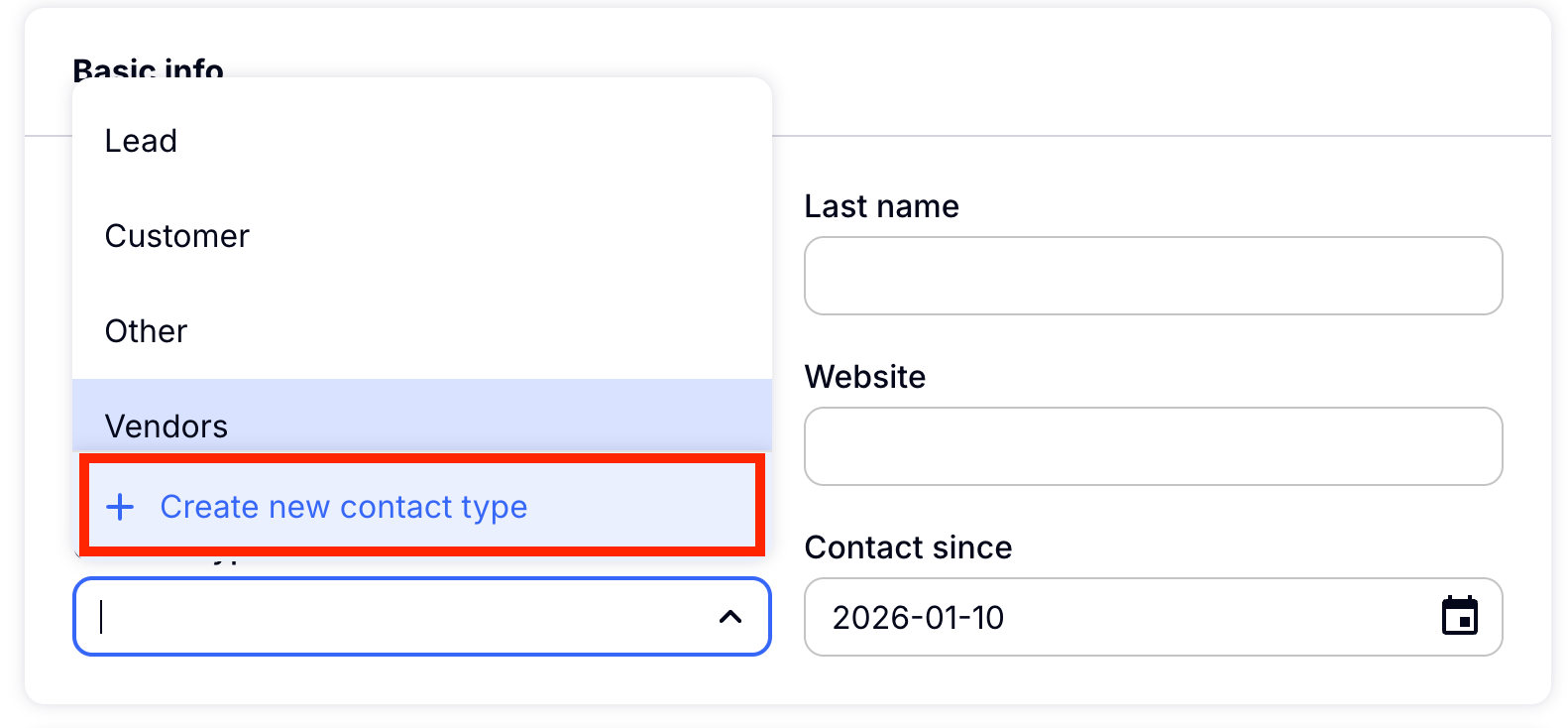Open the calendar picker icon
The height and width of the screenshot is (728, 1568).
click(x=1459, y=616)
